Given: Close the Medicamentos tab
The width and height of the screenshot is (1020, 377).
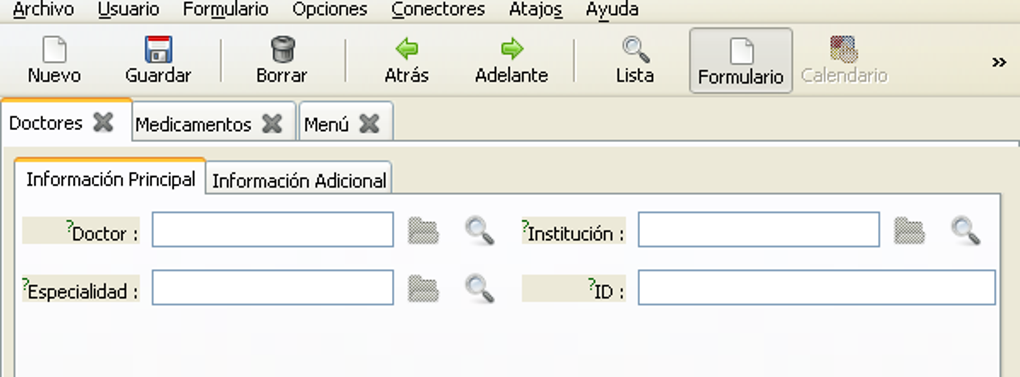Looking at the screenshot, I should pyautogui.click(x=272, y=124).
